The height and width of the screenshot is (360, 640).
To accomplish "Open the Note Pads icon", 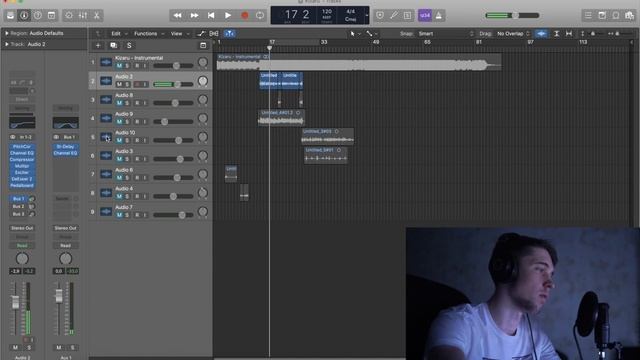I will pos(602,16).
